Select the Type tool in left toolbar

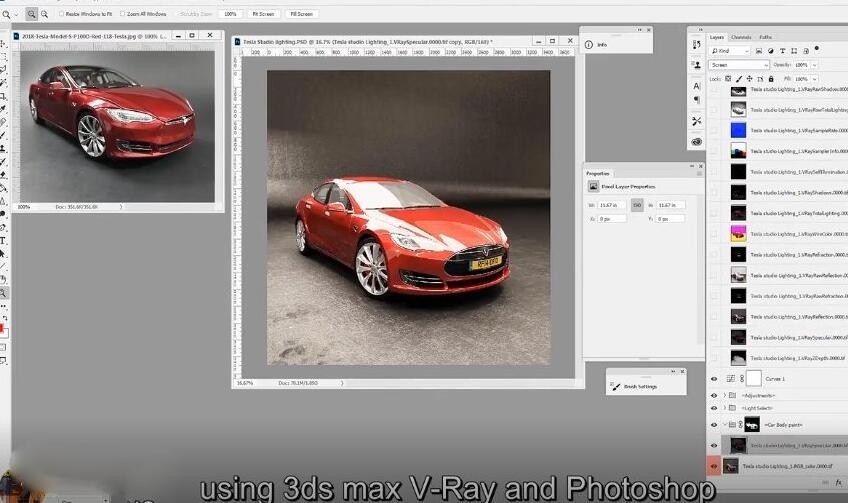click(3, 241)
